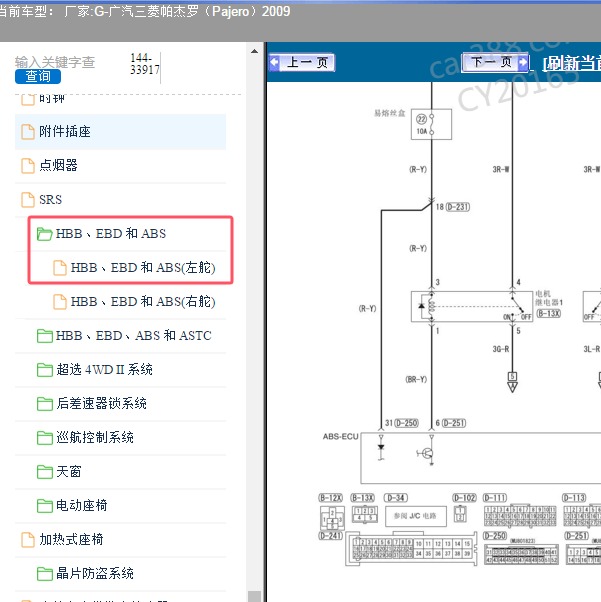Image resolution: width=601 pixels, height=602 pixels.
Task: Click the file icon beside 加热式座椅
Action: tap(28, 540)
